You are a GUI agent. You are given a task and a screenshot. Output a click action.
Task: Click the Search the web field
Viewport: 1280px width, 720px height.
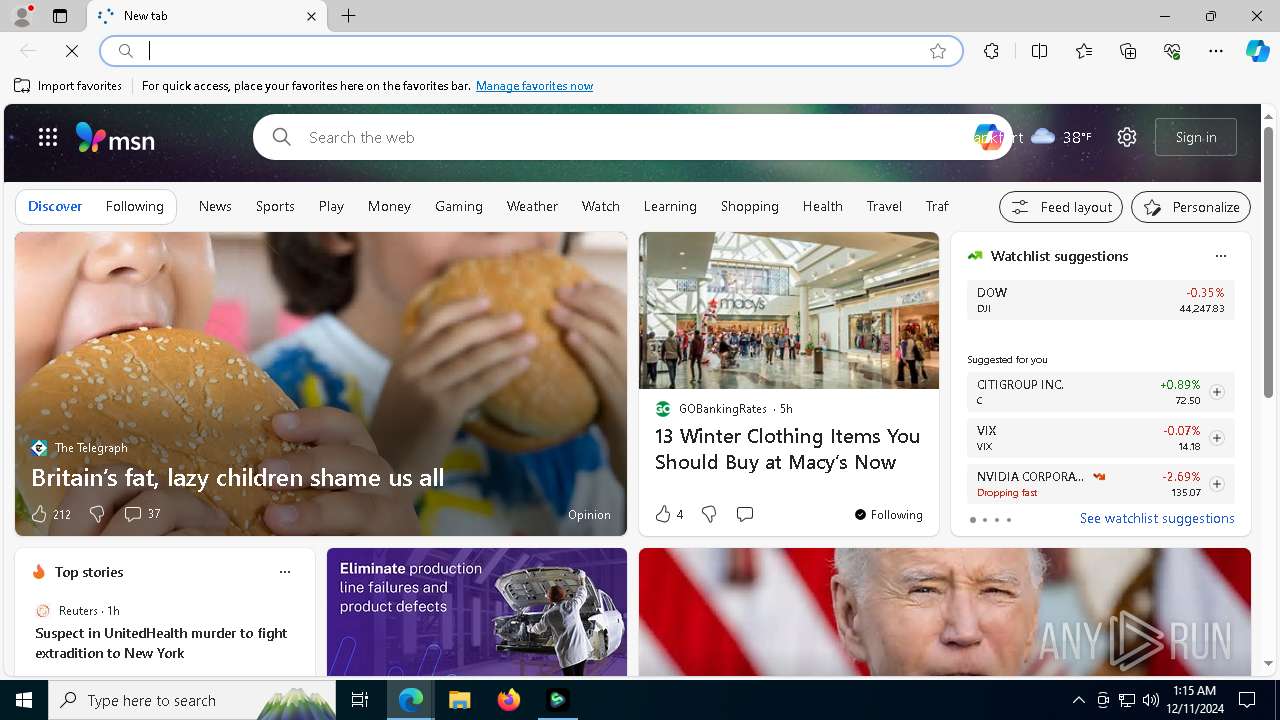[x=635, y=137]
